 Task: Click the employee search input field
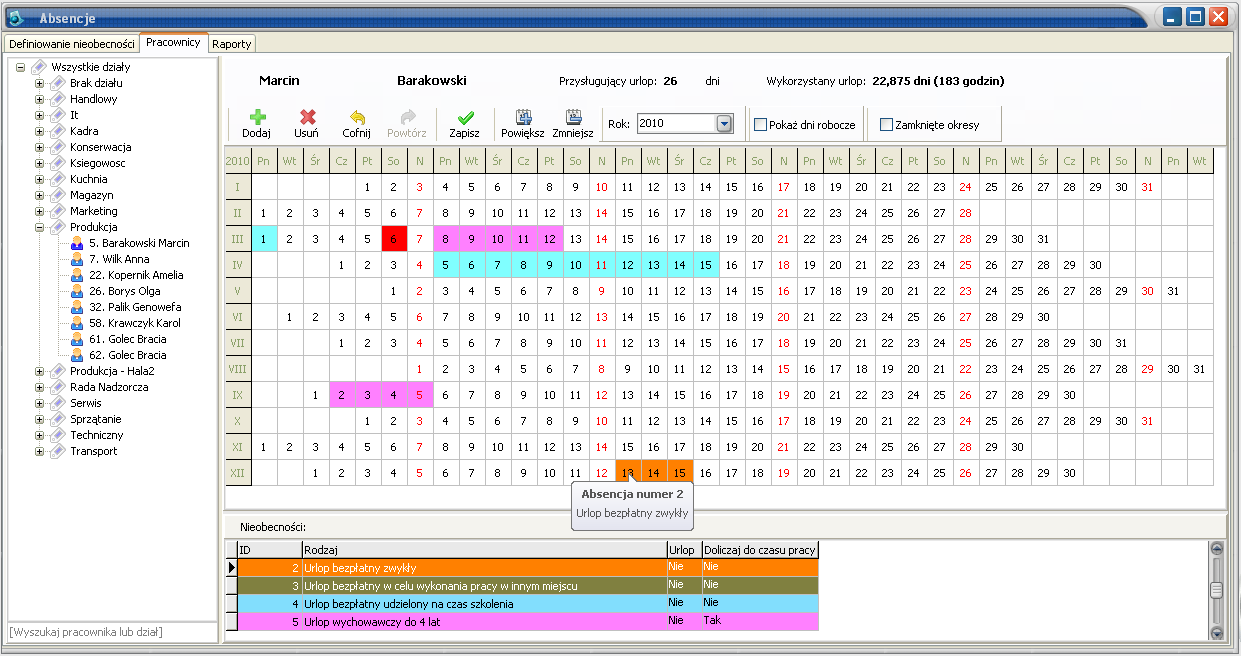pyautogui.click(x=111, y=632)
